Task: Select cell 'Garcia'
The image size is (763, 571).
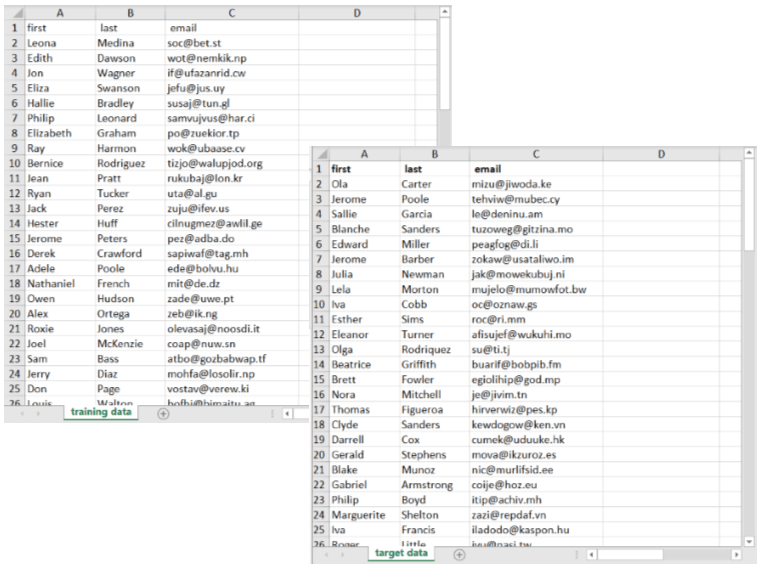Action: coord(435,214)
